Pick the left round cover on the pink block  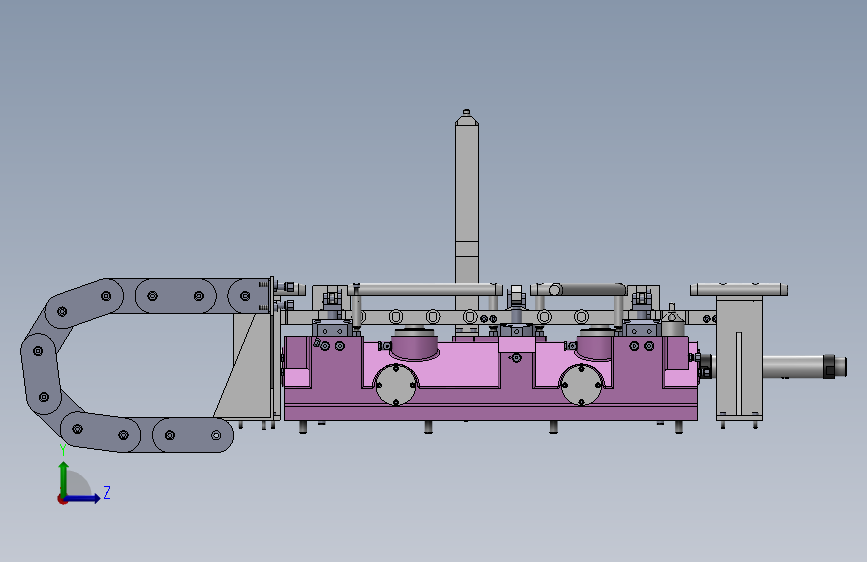click(x=396, y=384)
